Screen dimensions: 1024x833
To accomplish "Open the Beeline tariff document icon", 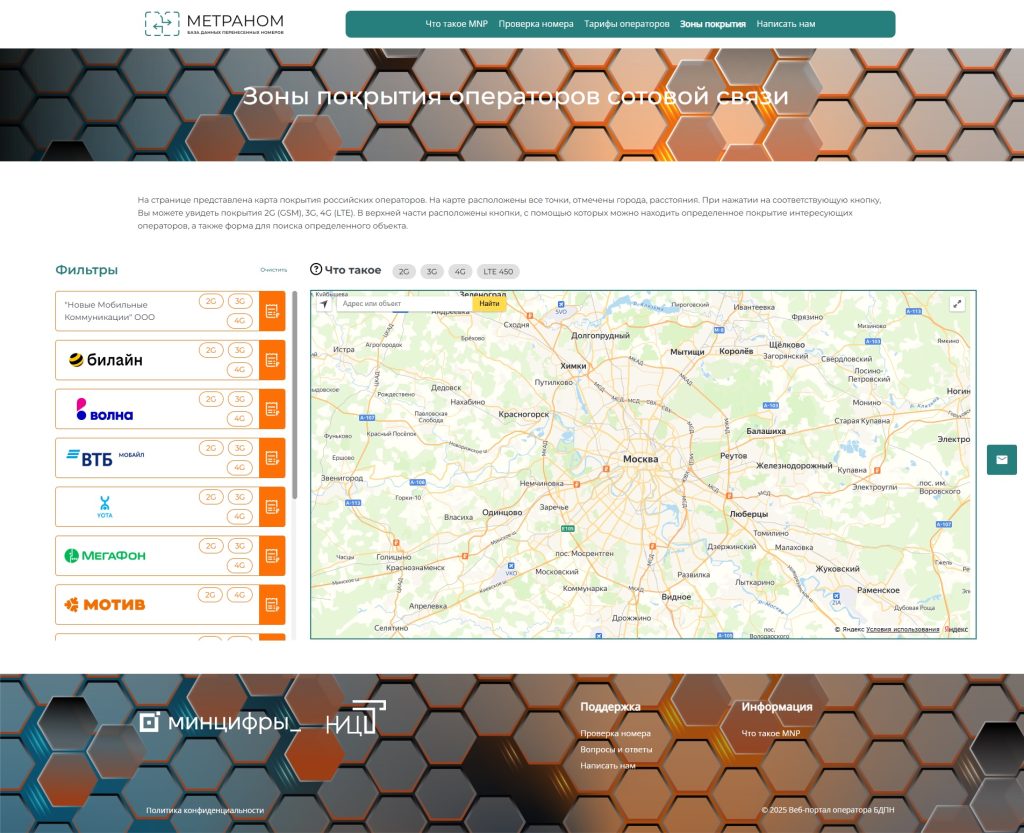I will coord(272,360).
